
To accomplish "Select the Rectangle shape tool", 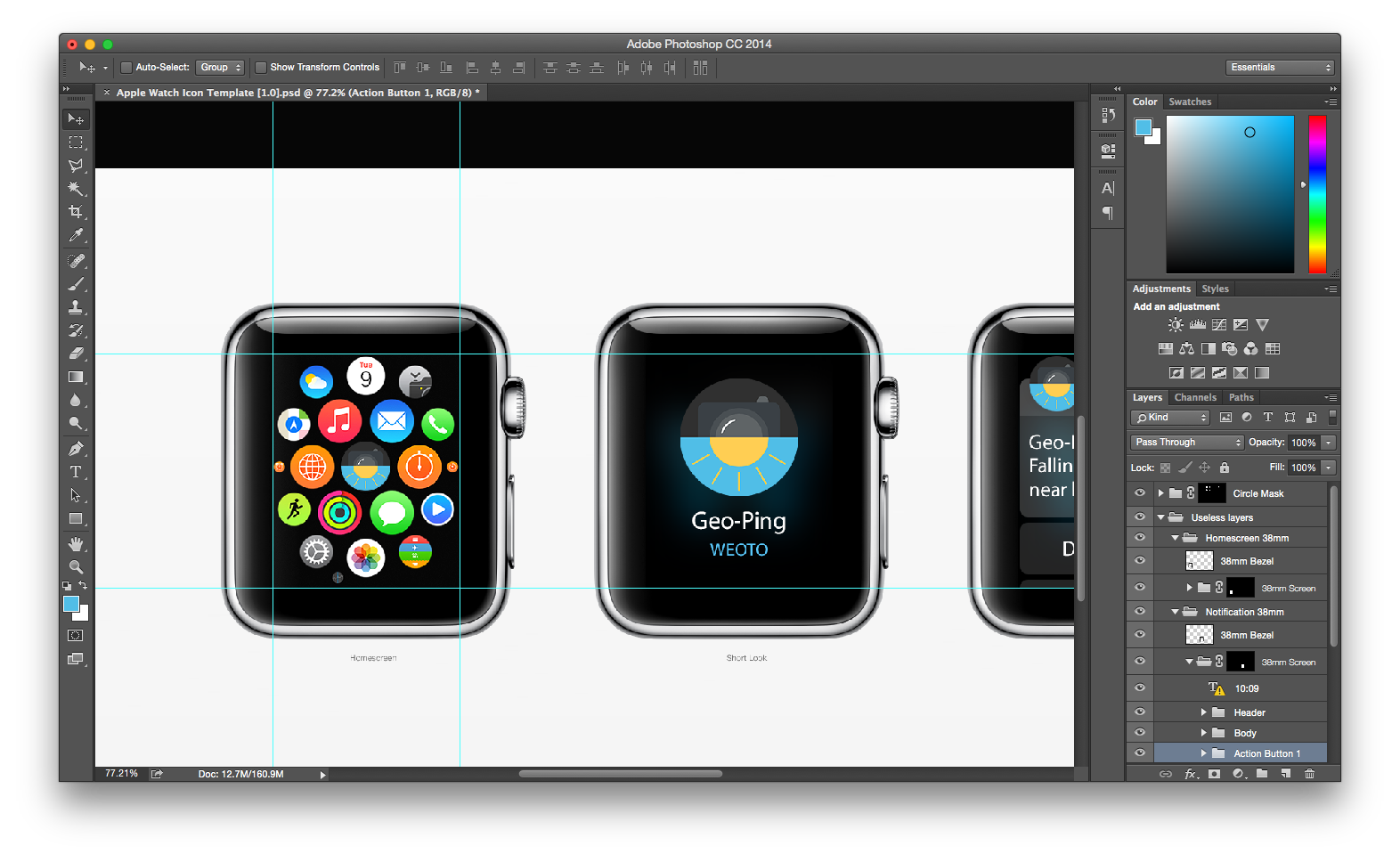I will [x=76, y=518].
